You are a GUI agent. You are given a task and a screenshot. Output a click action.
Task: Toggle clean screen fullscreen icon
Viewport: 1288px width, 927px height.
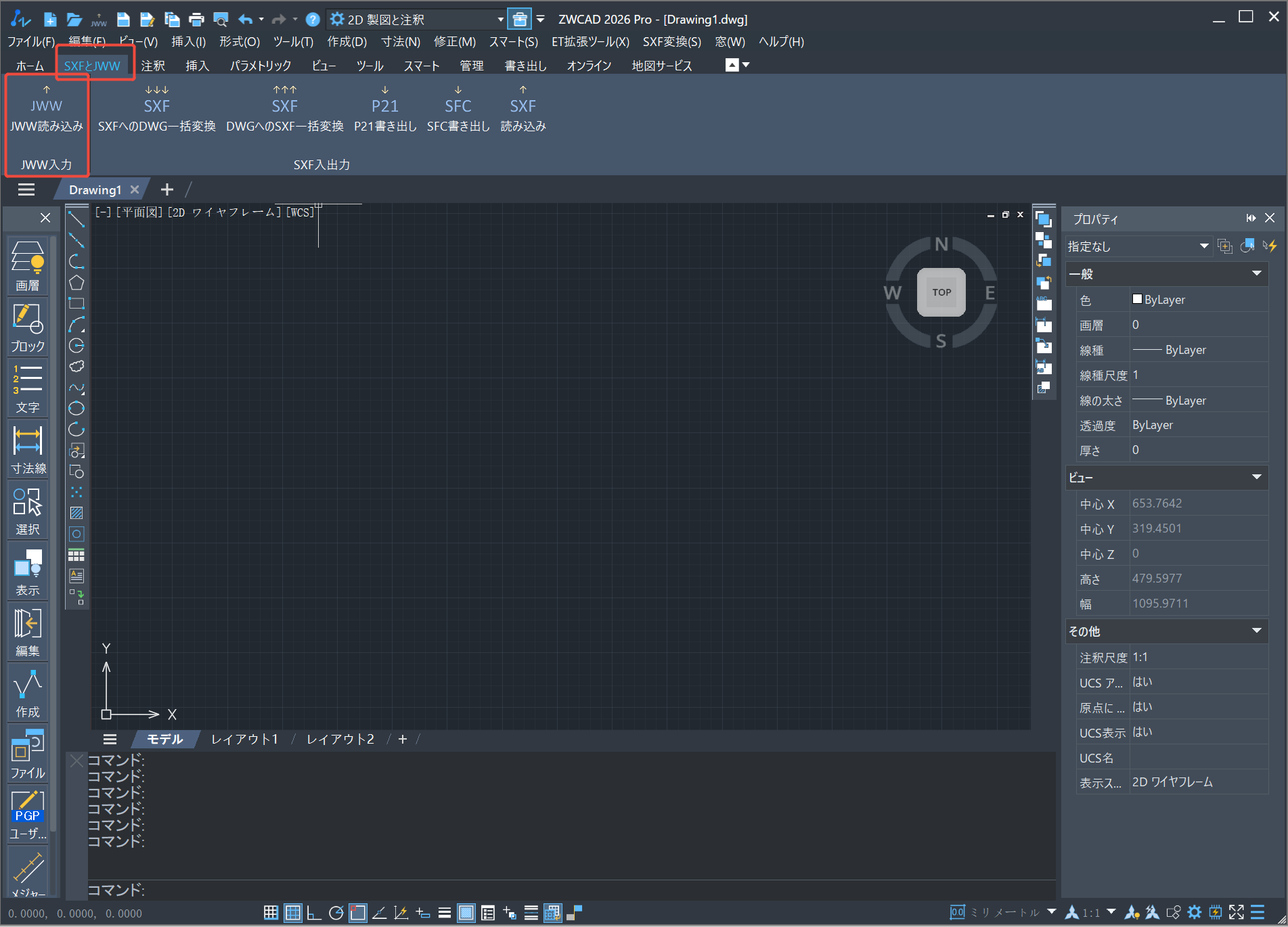pyautogui.click(x=1237, y=912)
